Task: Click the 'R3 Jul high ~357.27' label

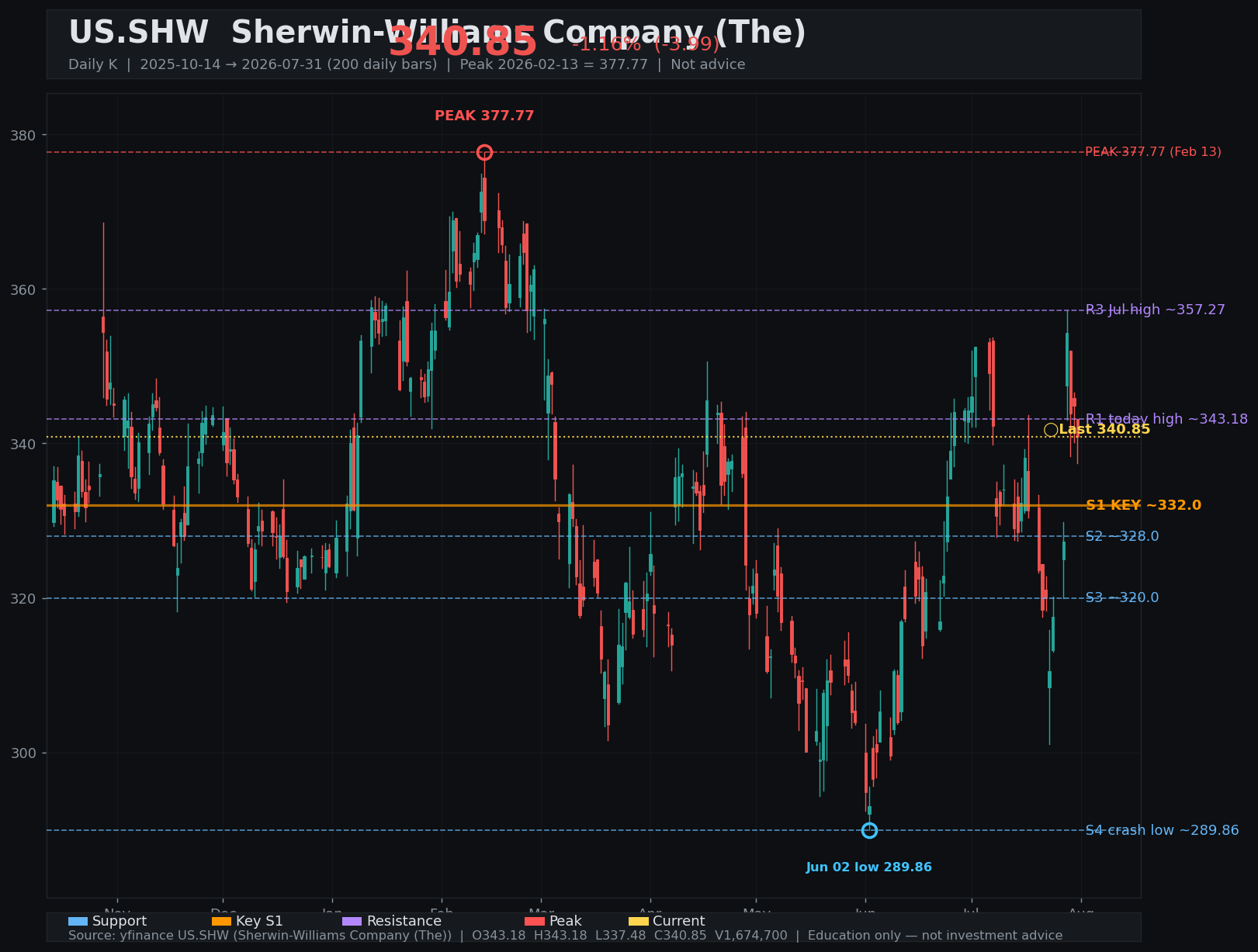Action: point(1156,310)
